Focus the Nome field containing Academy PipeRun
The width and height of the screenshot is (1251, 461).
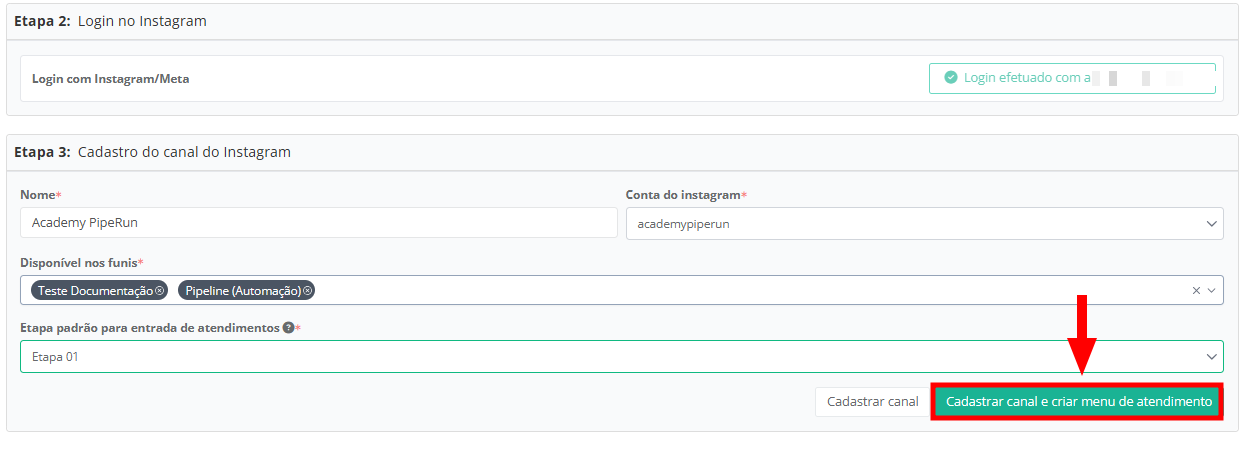[x=318, y=223]
